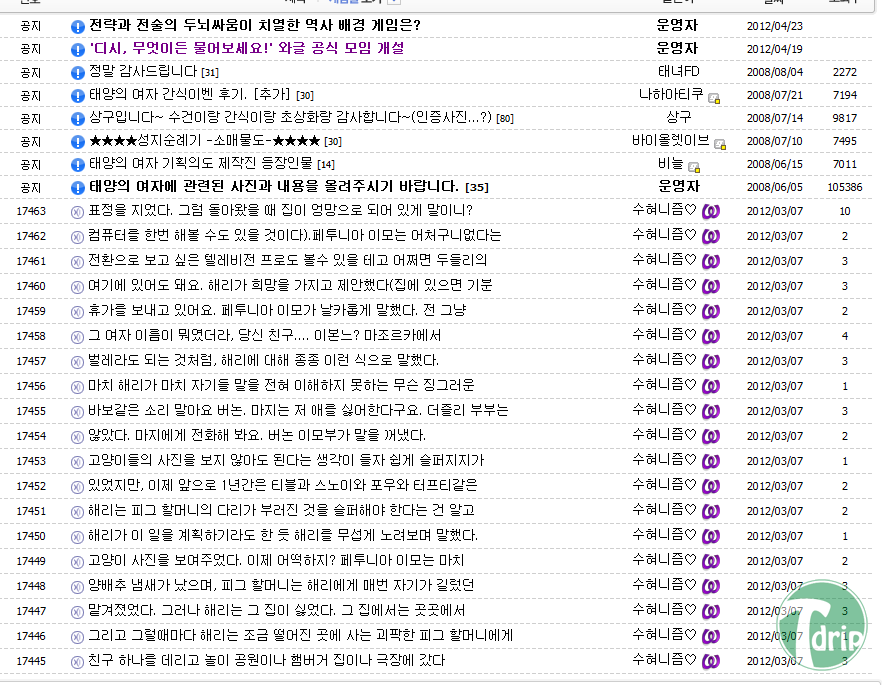Click the purple author badge in row 17451
The width and height of the screenshot is (882, 685).
[x=711, y=511]
